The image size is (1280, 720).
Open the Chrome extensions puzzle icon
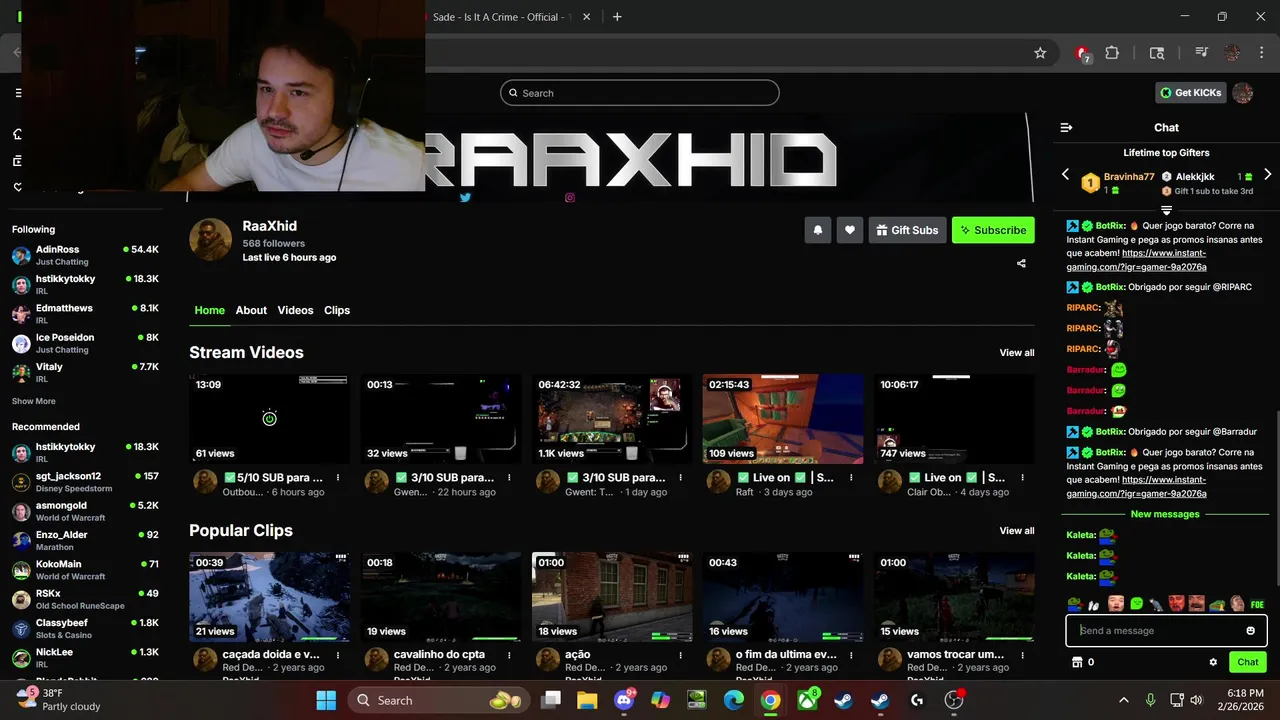(x=1112, y=53)
